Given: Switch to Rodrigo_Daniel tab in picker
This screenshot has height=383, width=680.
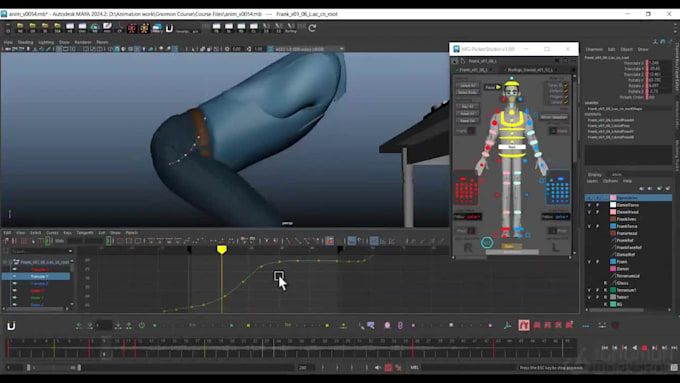Looking at the screenshot, I should tap(530, 70).
